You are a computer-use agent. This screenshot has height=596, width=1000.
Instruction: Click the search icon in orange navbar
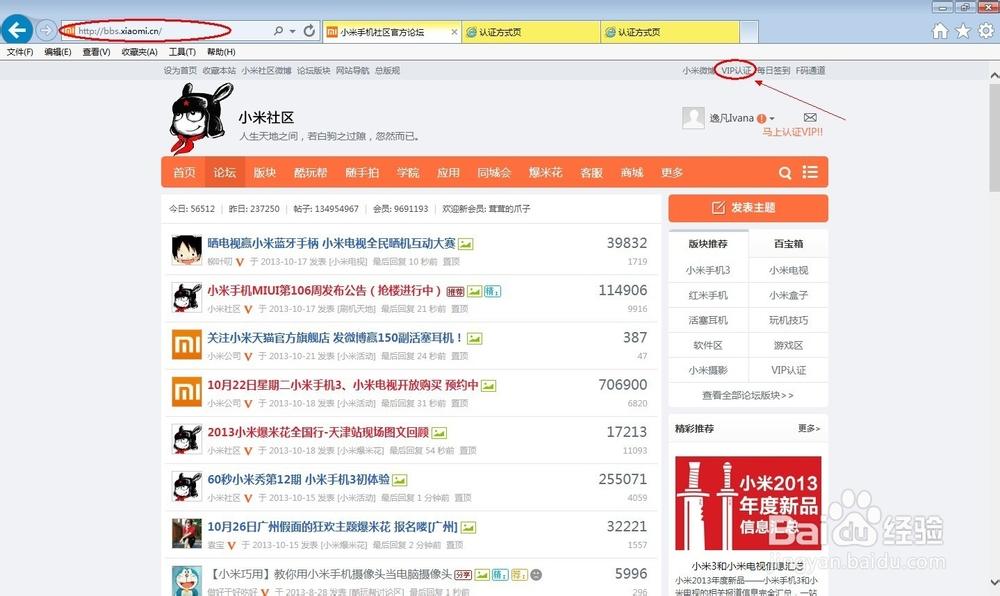pos(785,173)
